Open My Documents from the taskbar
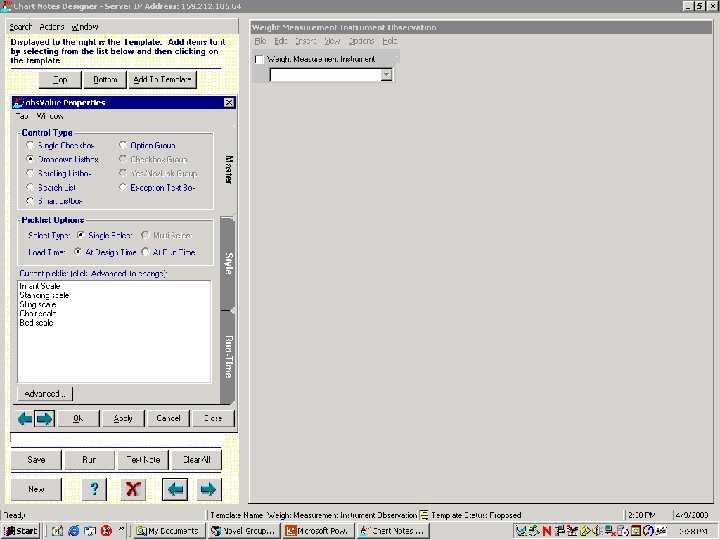This screenshot has height=540, width=720. 168,531
